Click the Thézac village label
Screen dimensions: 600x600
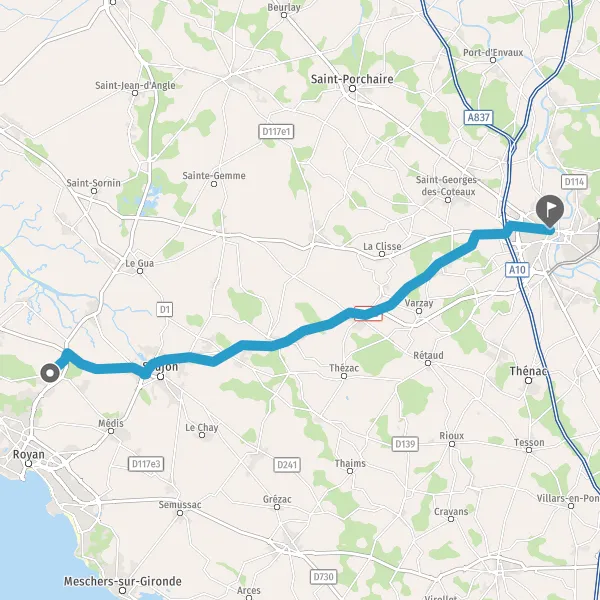tap(344, 368)
